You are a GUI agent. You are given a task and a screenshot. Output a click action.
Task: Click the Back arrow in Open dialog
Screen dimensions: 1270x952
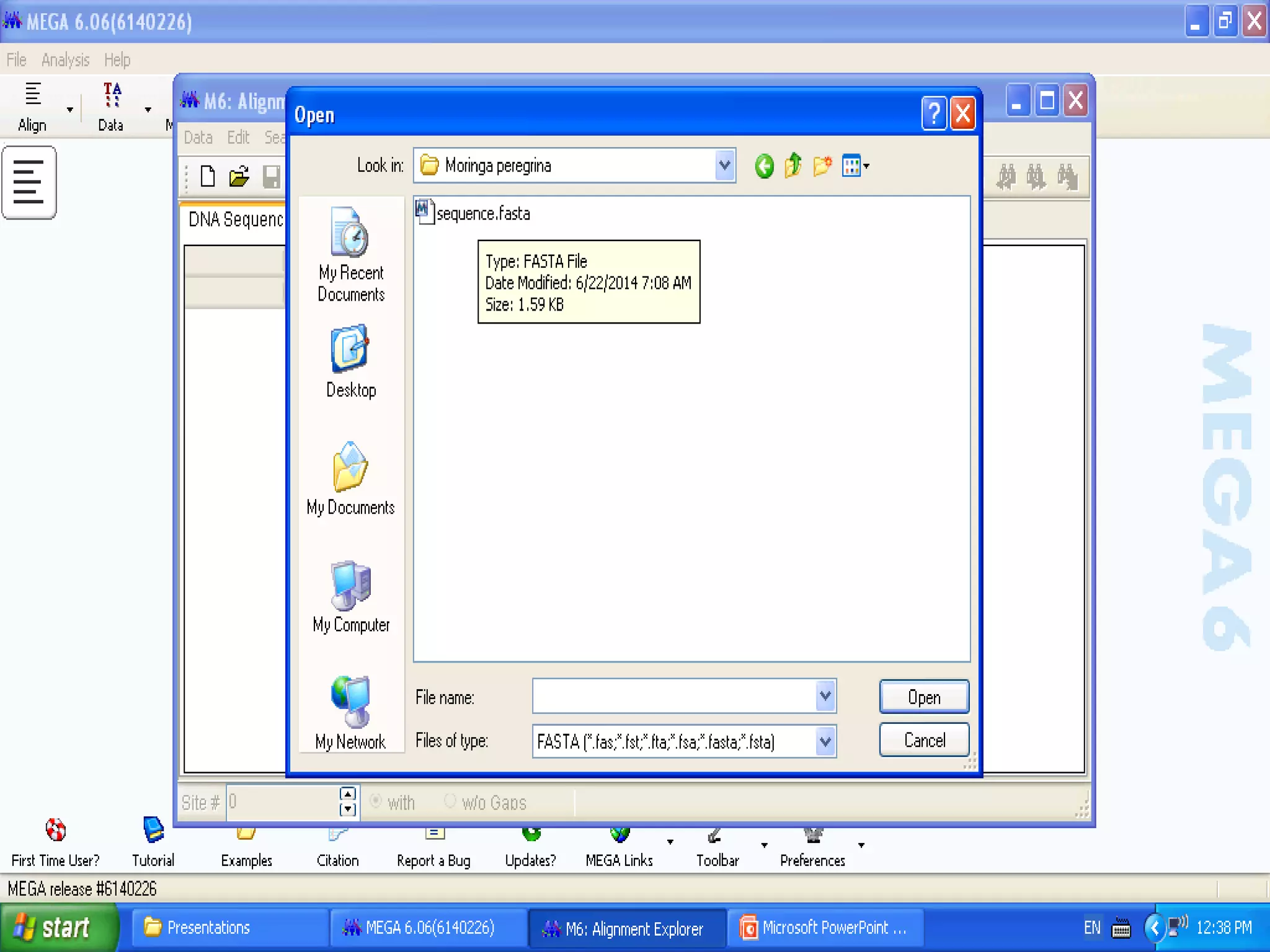[x=764, y=166]
